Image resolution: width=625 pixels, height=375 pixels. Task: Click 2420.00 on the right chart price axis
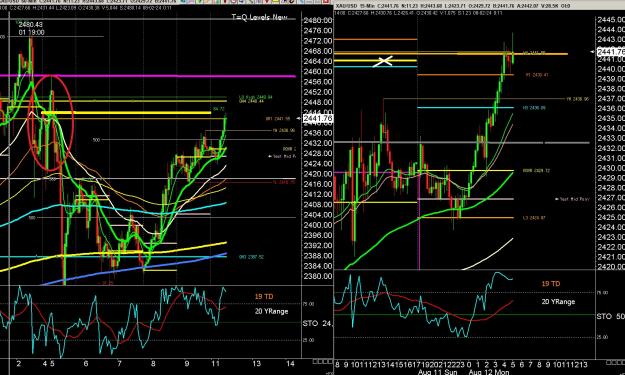pos(611,267)
